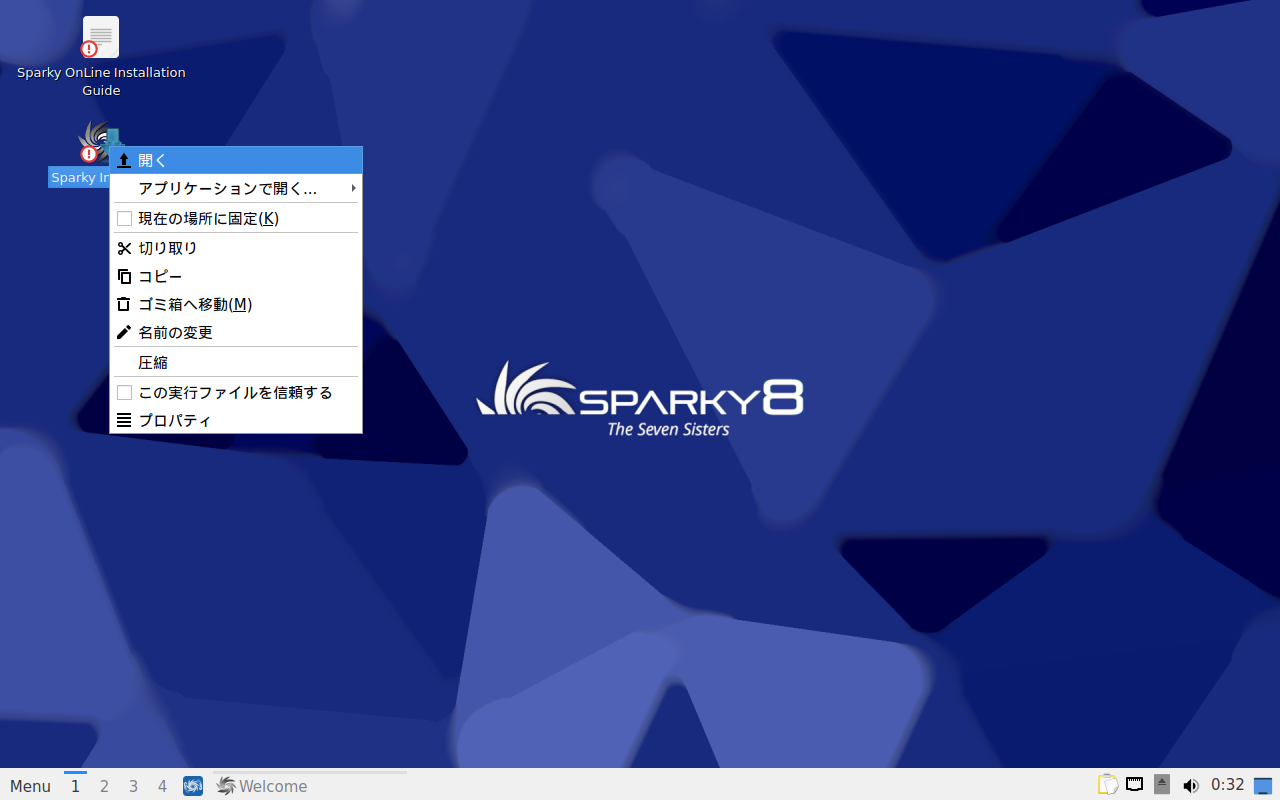Viewport: 1280px width, 800px height.
Task: Tick the 現在の場所に固定 checkbox
Action: (124, 218)
